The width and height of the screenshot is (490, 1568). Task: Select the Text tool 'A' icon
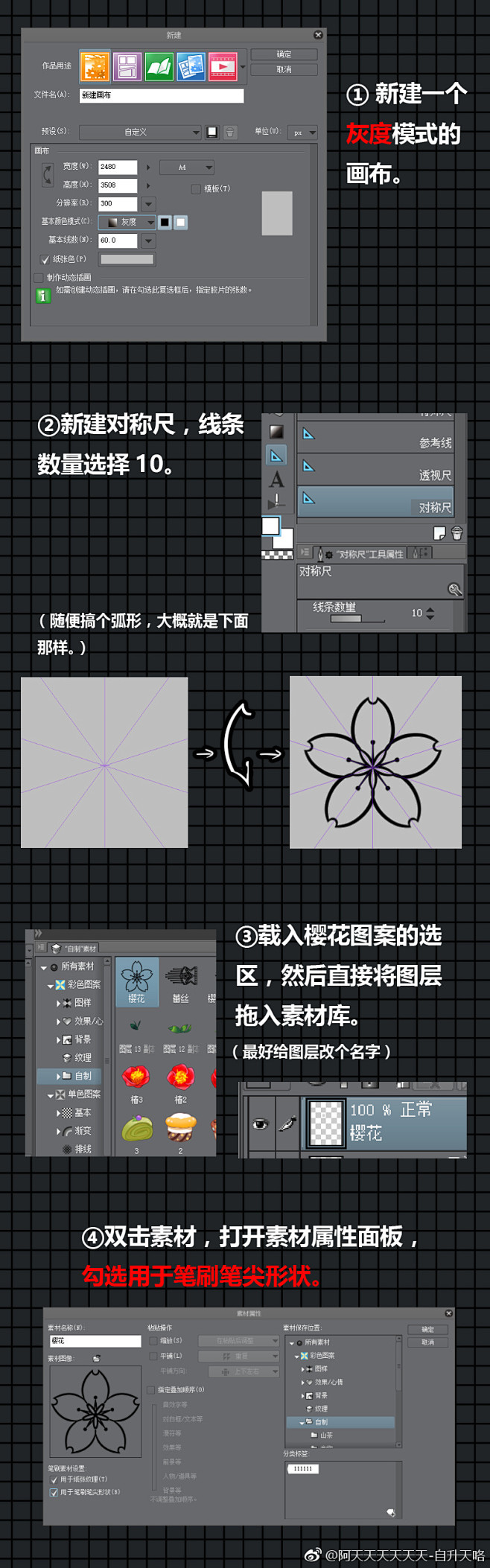pyautogui.click(x=276, y=479)
